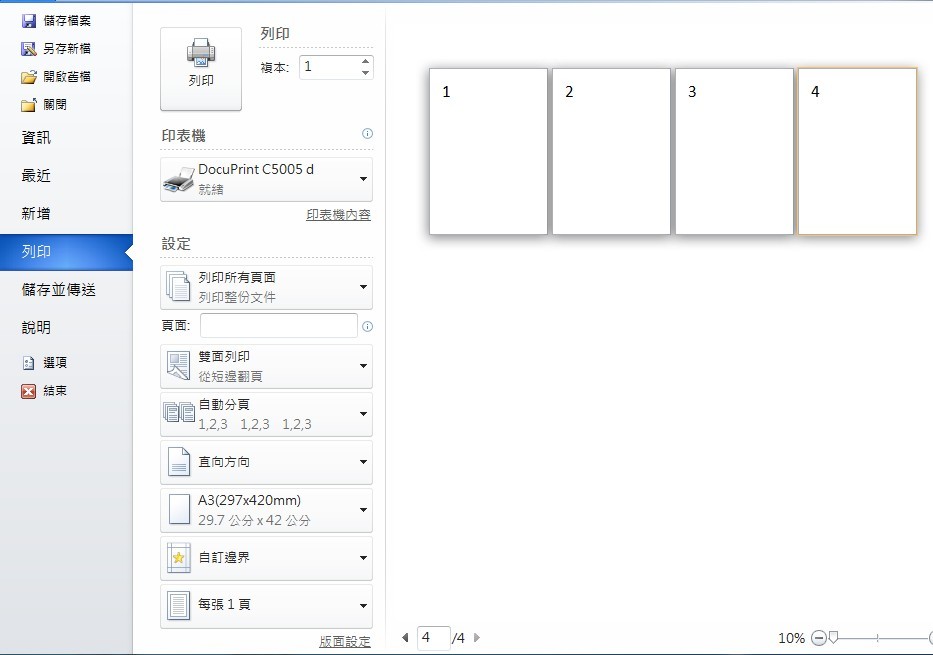Viewport: 933px width, 655px height.
Task: Select page 1 preview thumbnail
Action: [x=488, y=151]
